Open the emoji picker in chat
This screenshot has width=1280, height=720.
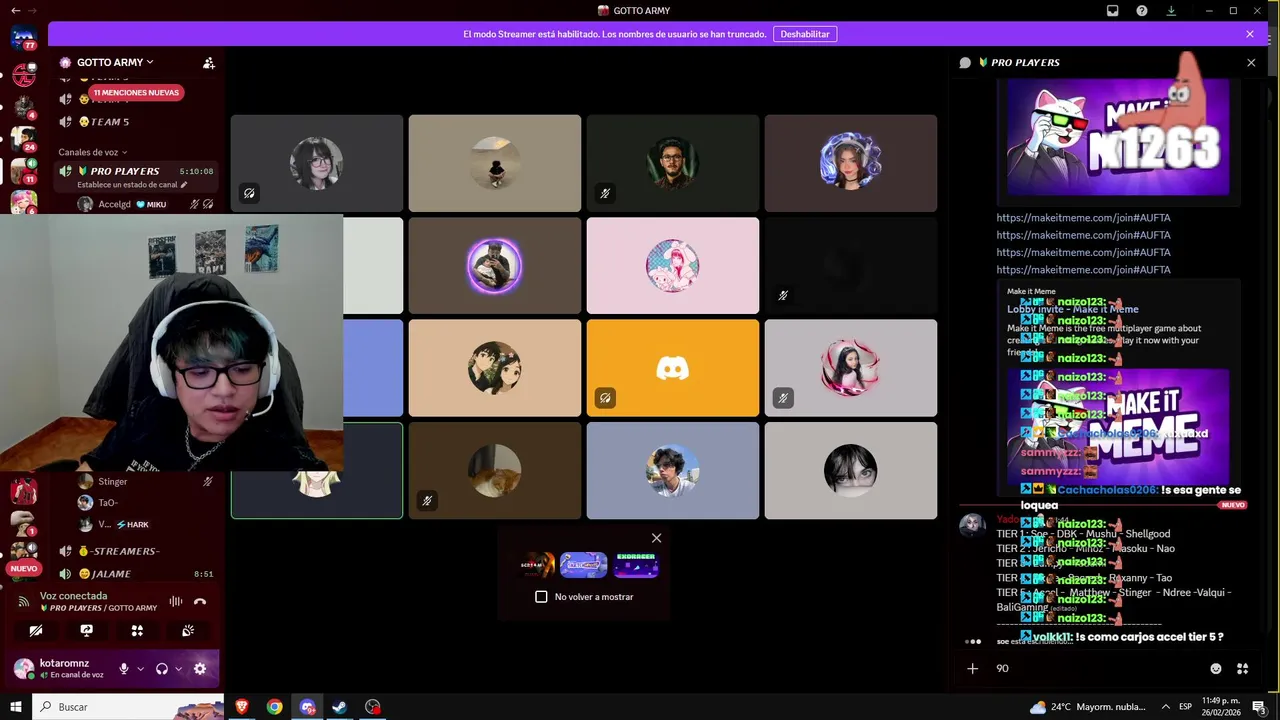(1216, 668)
